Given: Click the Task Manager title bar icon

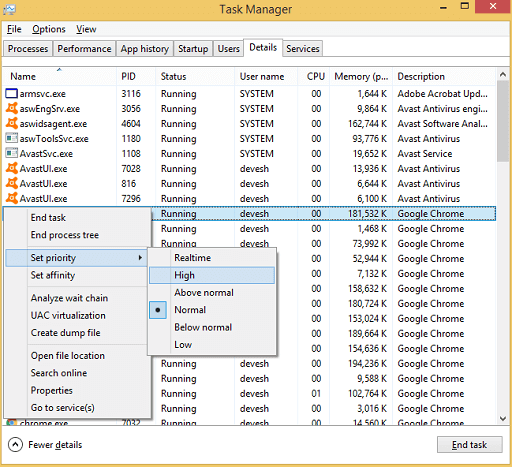Looking at the screenshot, I should (9, 9).
